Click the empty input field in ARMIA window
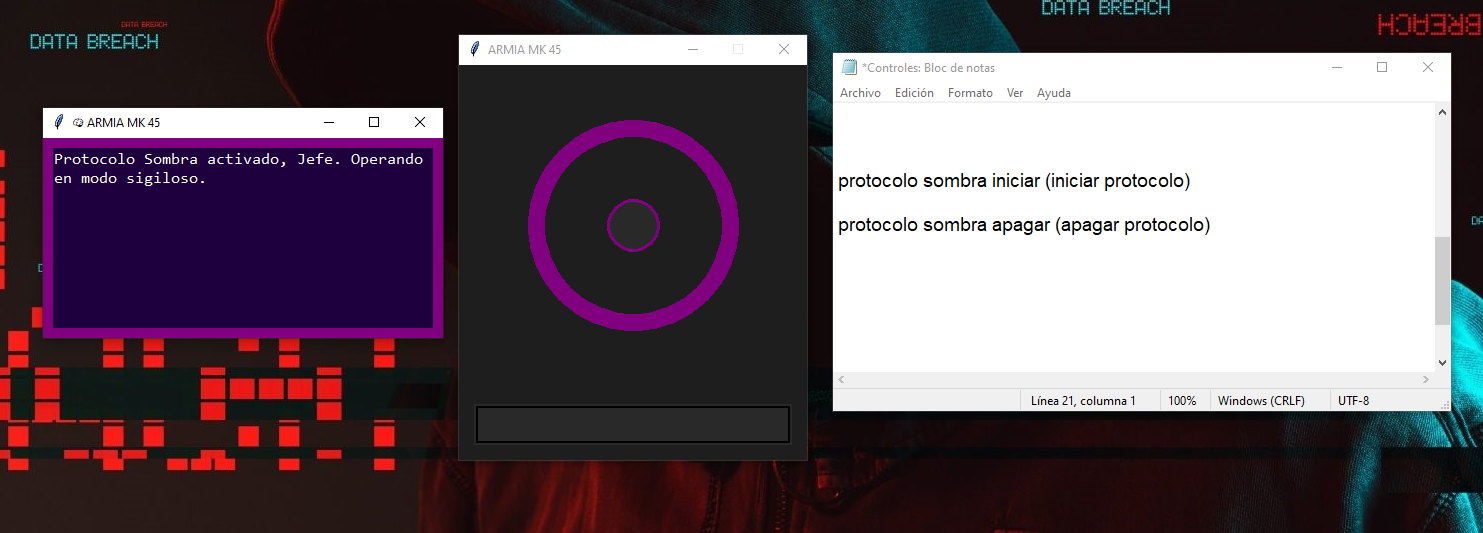Image resolution: width=1483 pixels, height=533 pixels. 633,424
